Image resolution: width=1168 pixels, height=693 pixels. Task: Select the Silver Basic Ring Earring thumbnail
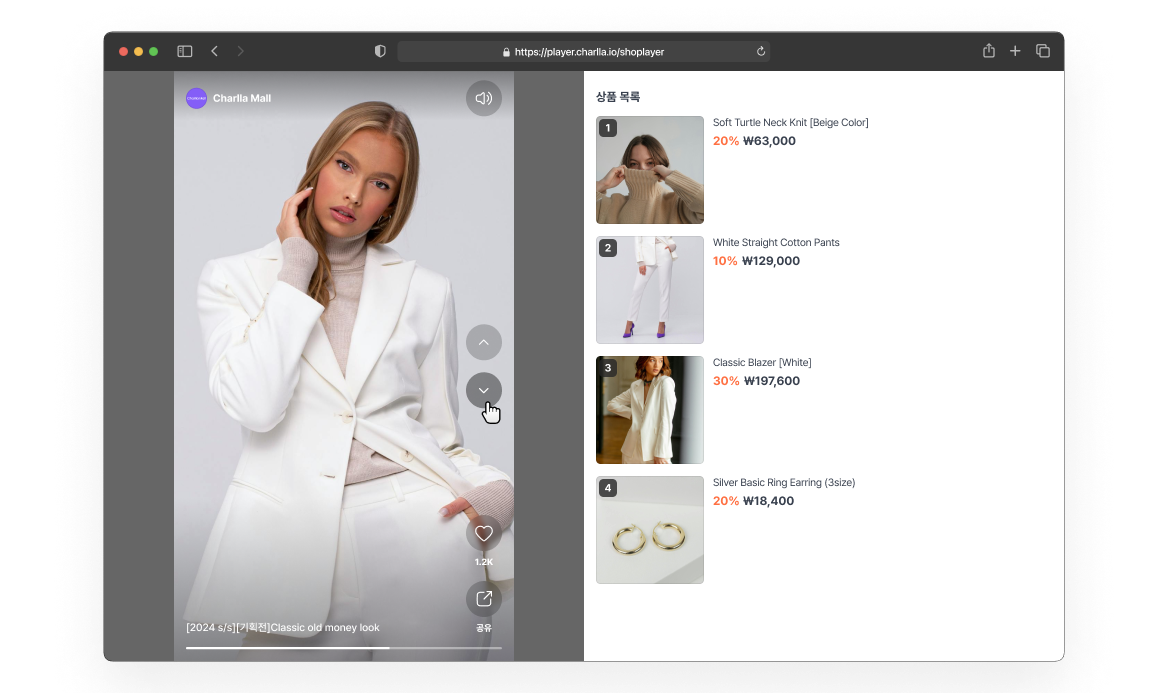click(650, 530)
